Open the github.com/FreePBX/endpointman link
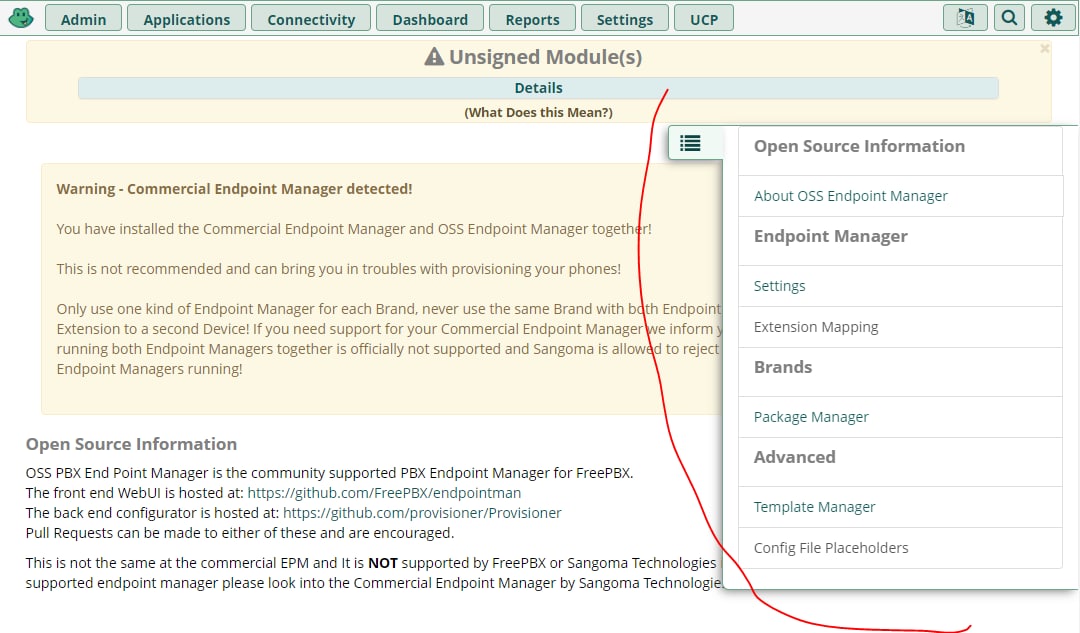Screen dimensions: 1080x633 384,493
